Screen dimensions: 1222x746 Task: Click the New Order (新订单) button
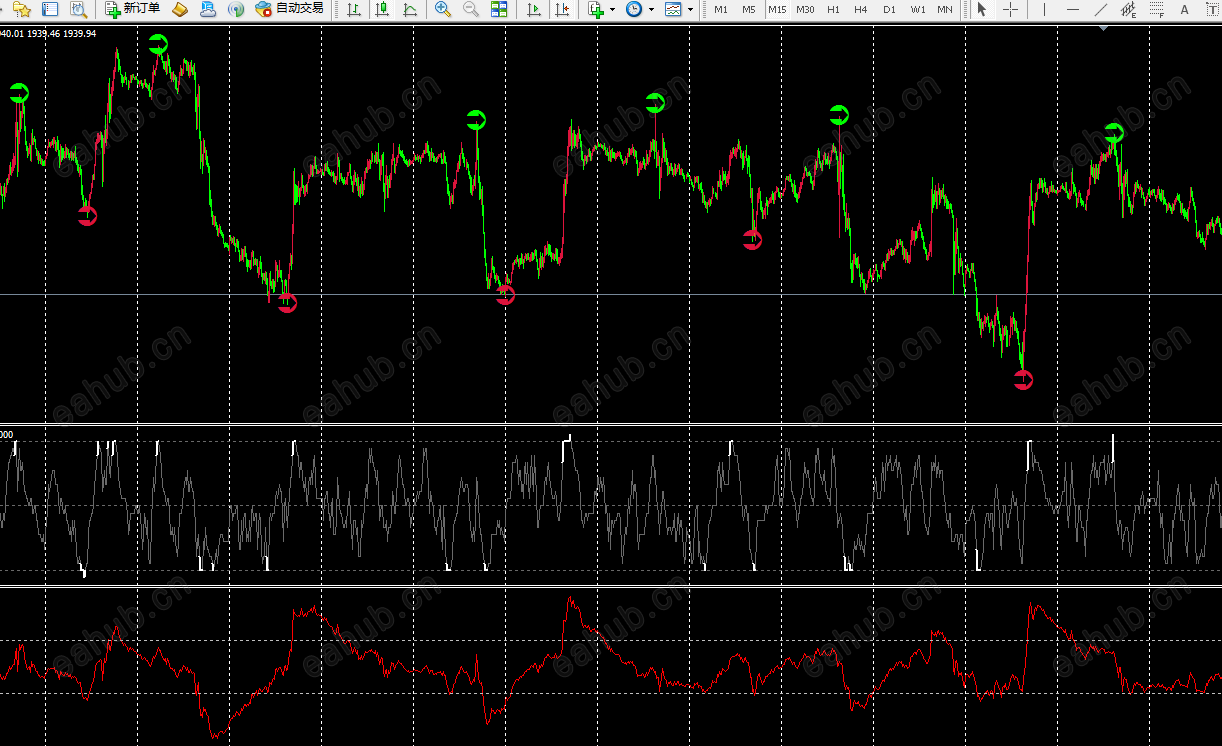click(x=132, y=9)
